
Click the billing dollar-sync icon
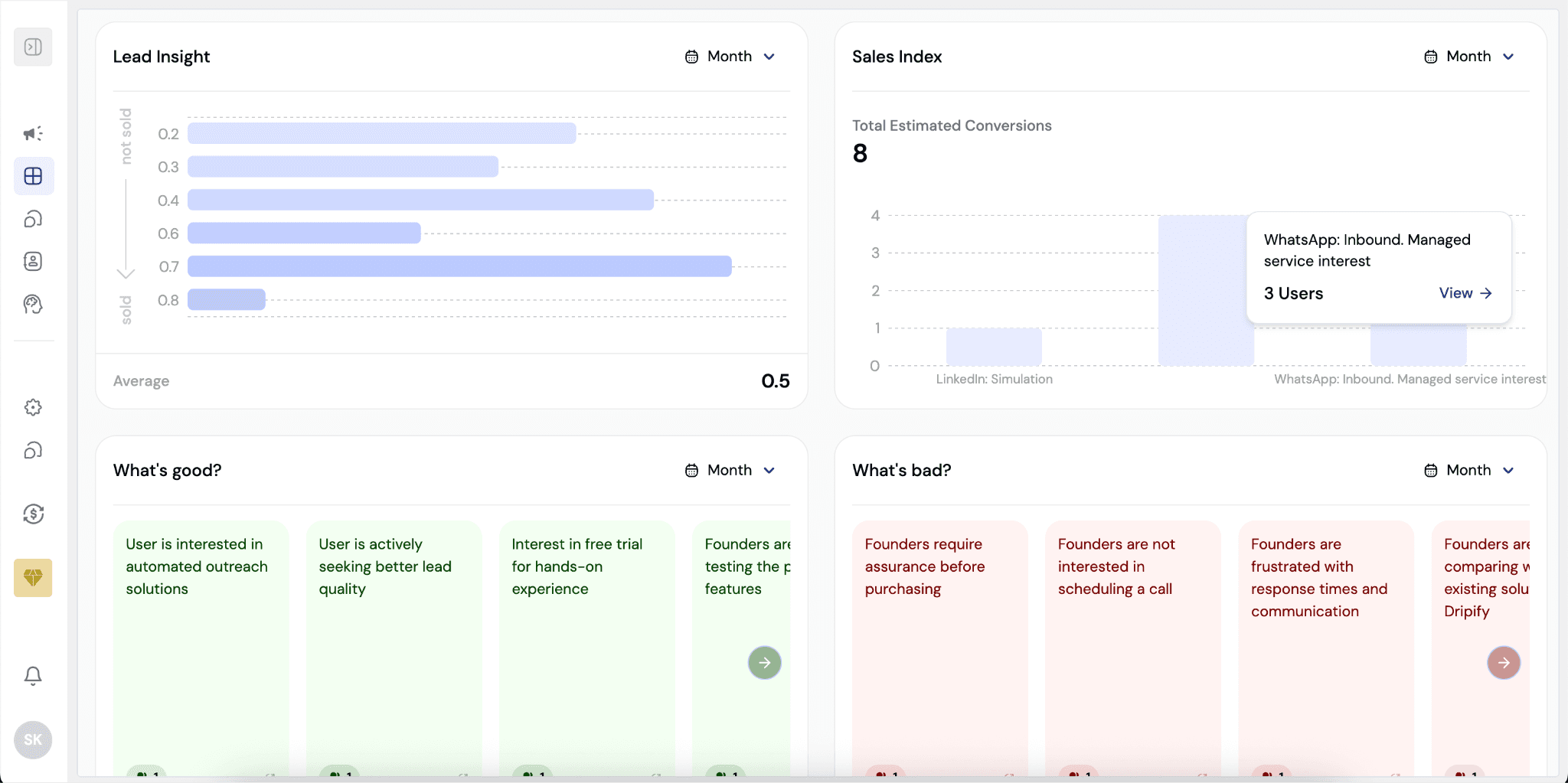33,514
